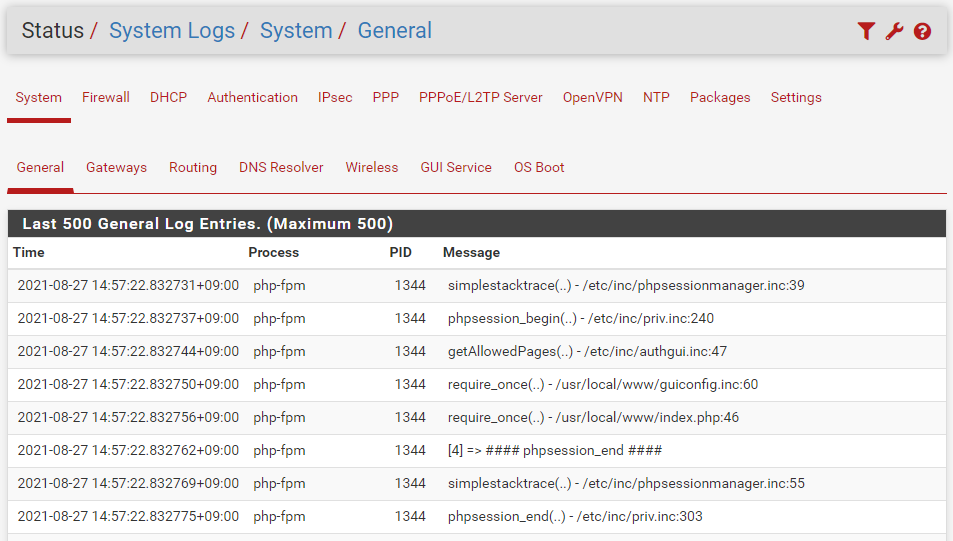This screenshot has height=541, width=953.
Task: Open General breadcrumb link
Action: (x=394, y=30)
